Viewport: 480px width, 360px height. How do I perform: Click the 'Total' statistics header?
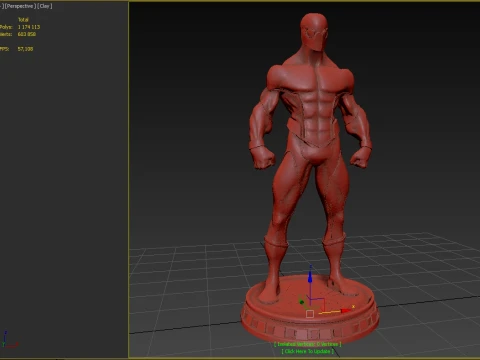[23, 20]
